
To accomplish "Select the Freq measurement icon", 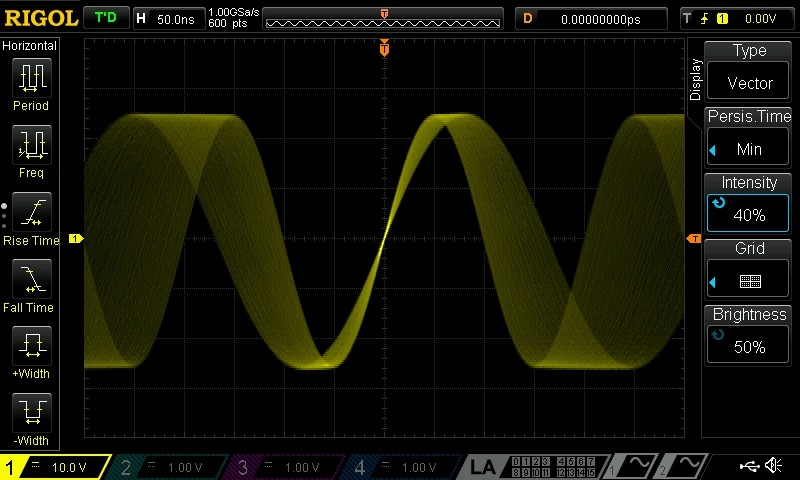I will tap(30, 146).
